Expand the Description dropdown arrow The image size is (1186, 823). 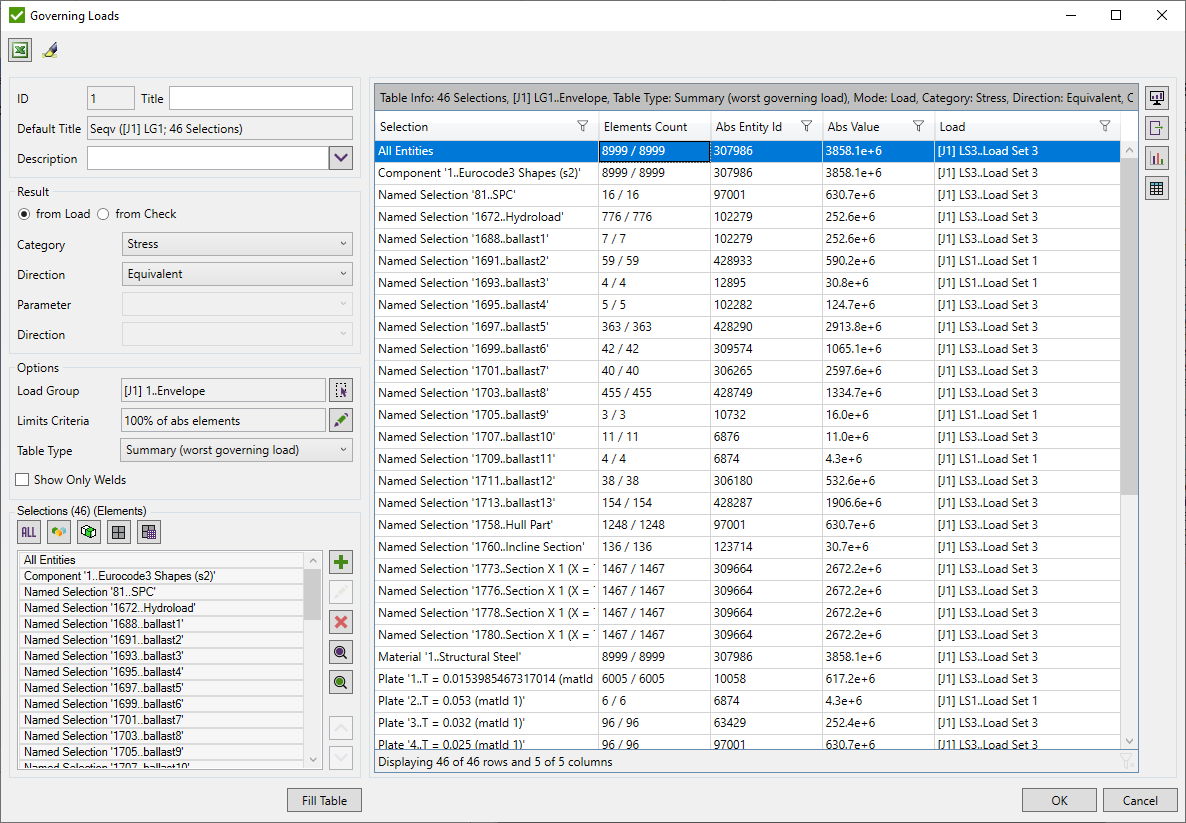click(341, 157)
